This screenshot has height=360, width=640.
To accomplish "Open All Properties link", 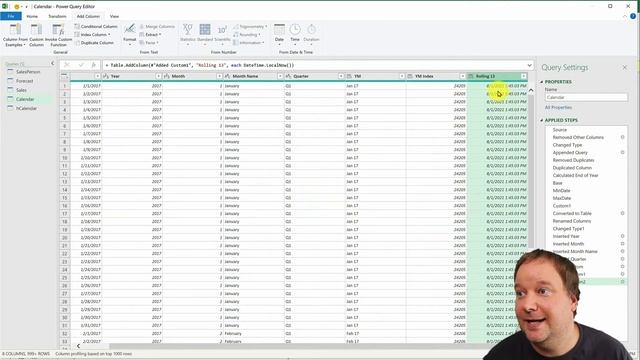I will [558, 107].
